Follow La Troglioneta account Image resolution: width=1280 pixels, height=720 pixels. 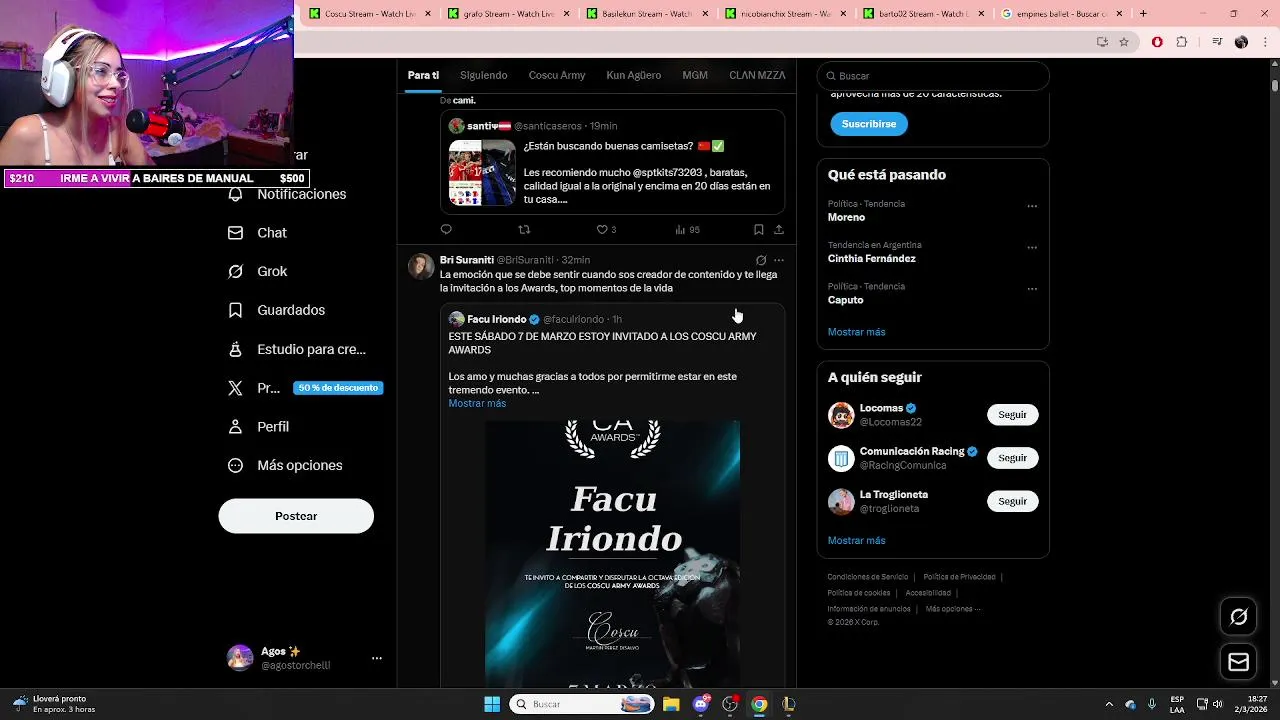pyautogui.click(x=1012, y=501)
